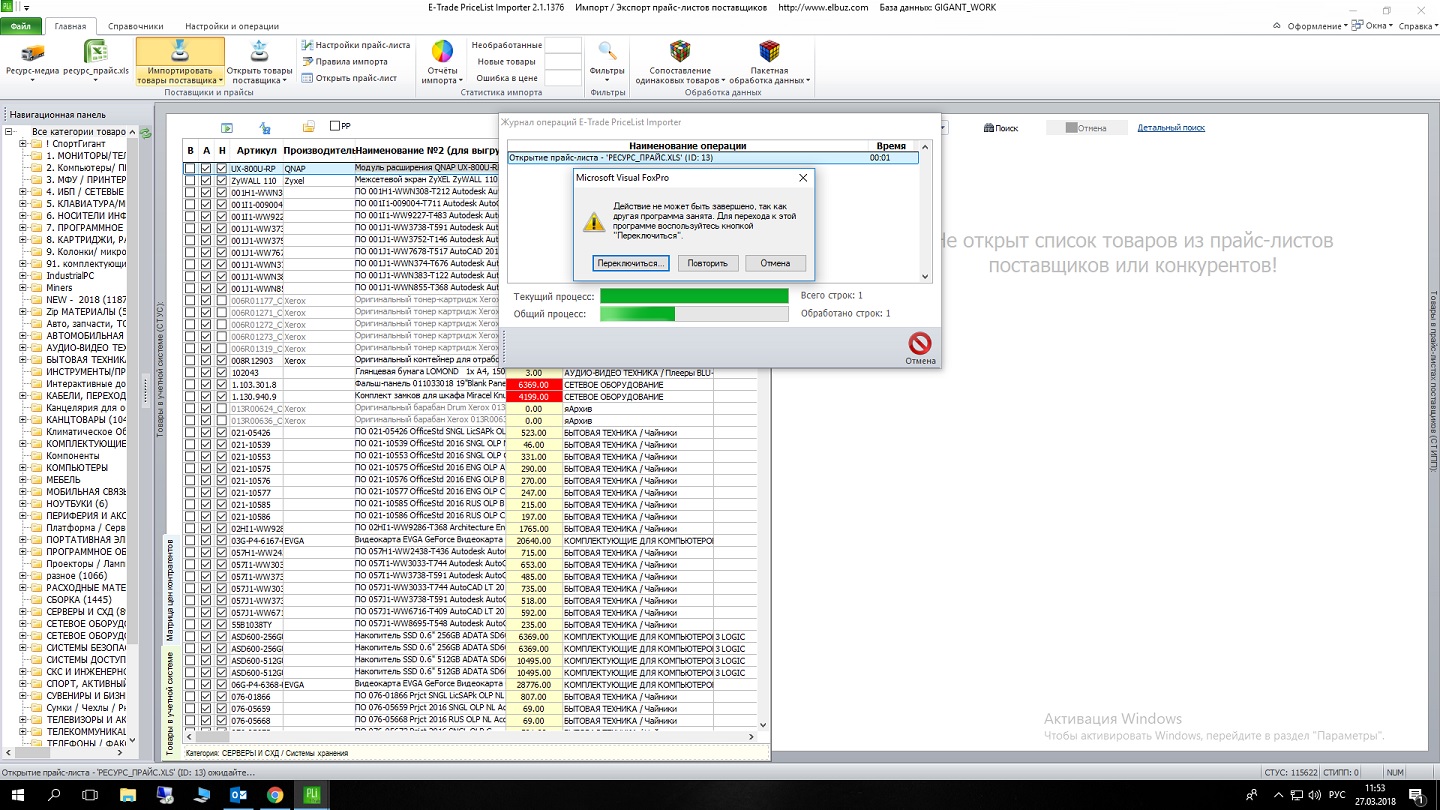Open Windows search on the taskbar
The width and height of the screenshot is (1440, 810).
(x=56, y=795)
